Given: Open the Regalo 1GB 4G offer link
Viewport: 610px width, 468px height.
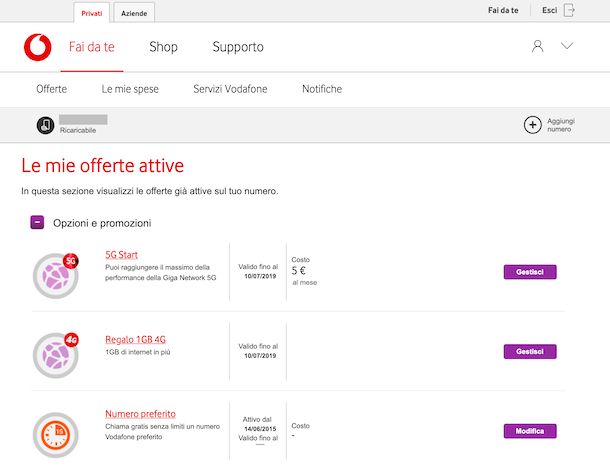Looking at the screenshot, I should click(135, 340).
